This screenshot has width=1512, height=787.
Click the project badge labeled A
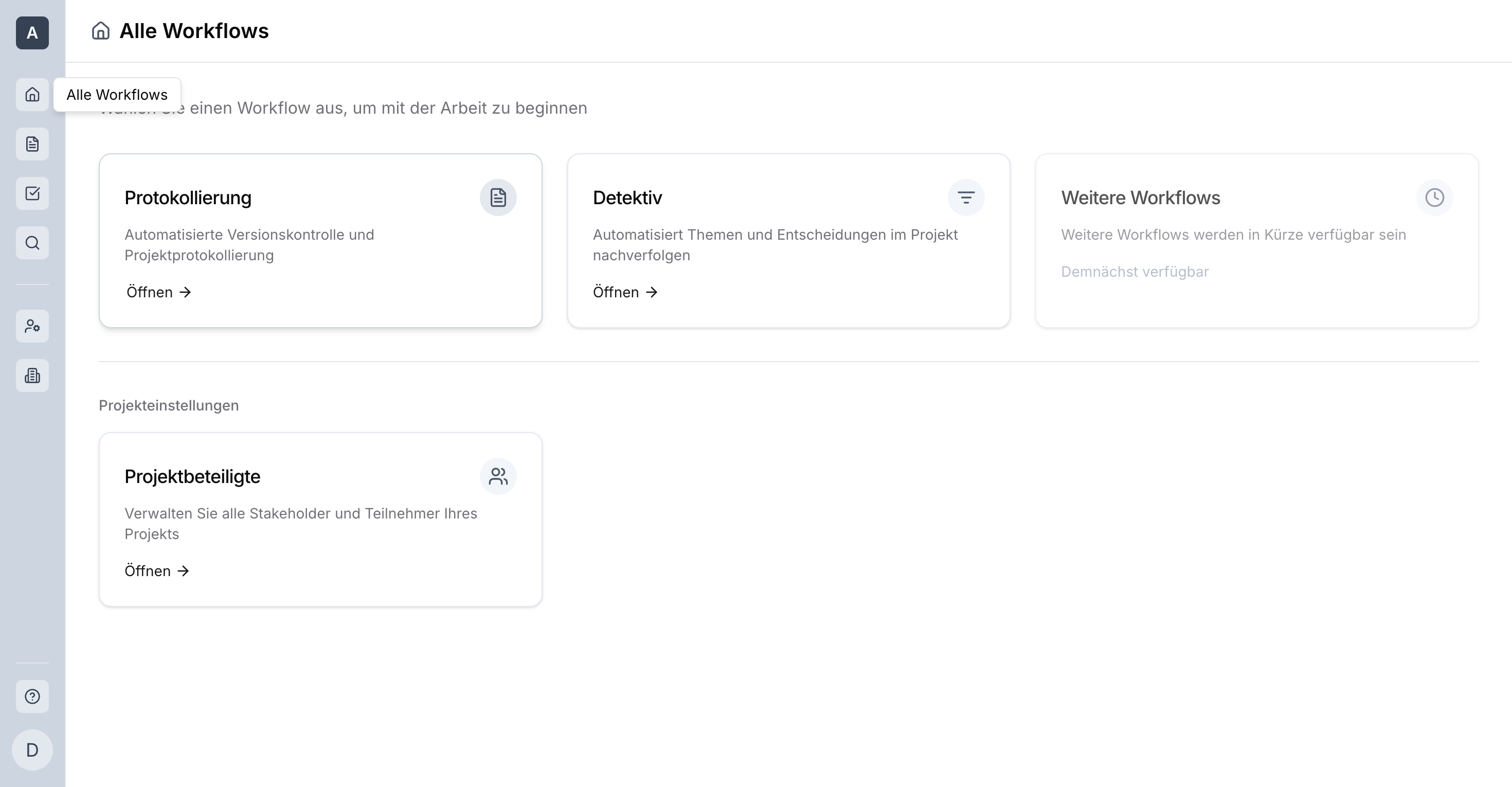click(32, 33)
